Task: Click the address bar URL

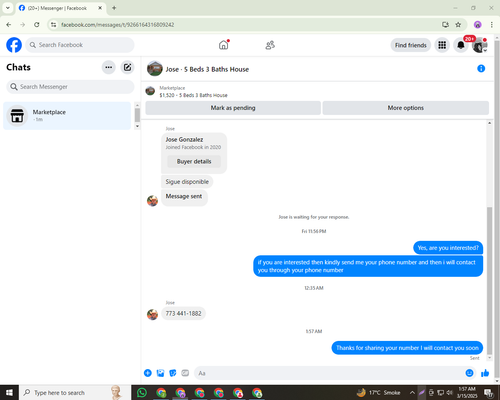Action: (118, 25)
